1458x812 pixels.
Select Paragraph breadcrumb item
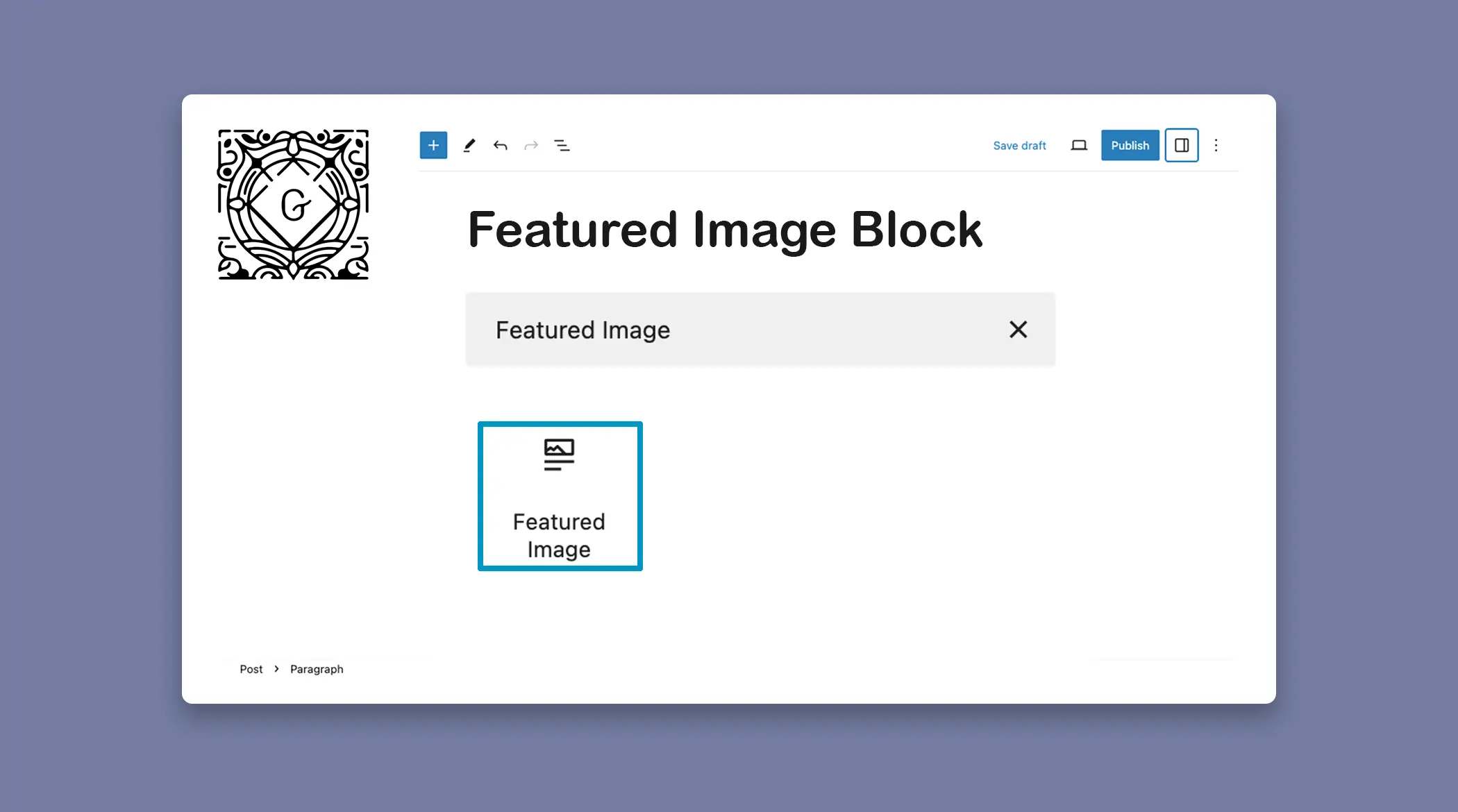(x=316, y=668)
